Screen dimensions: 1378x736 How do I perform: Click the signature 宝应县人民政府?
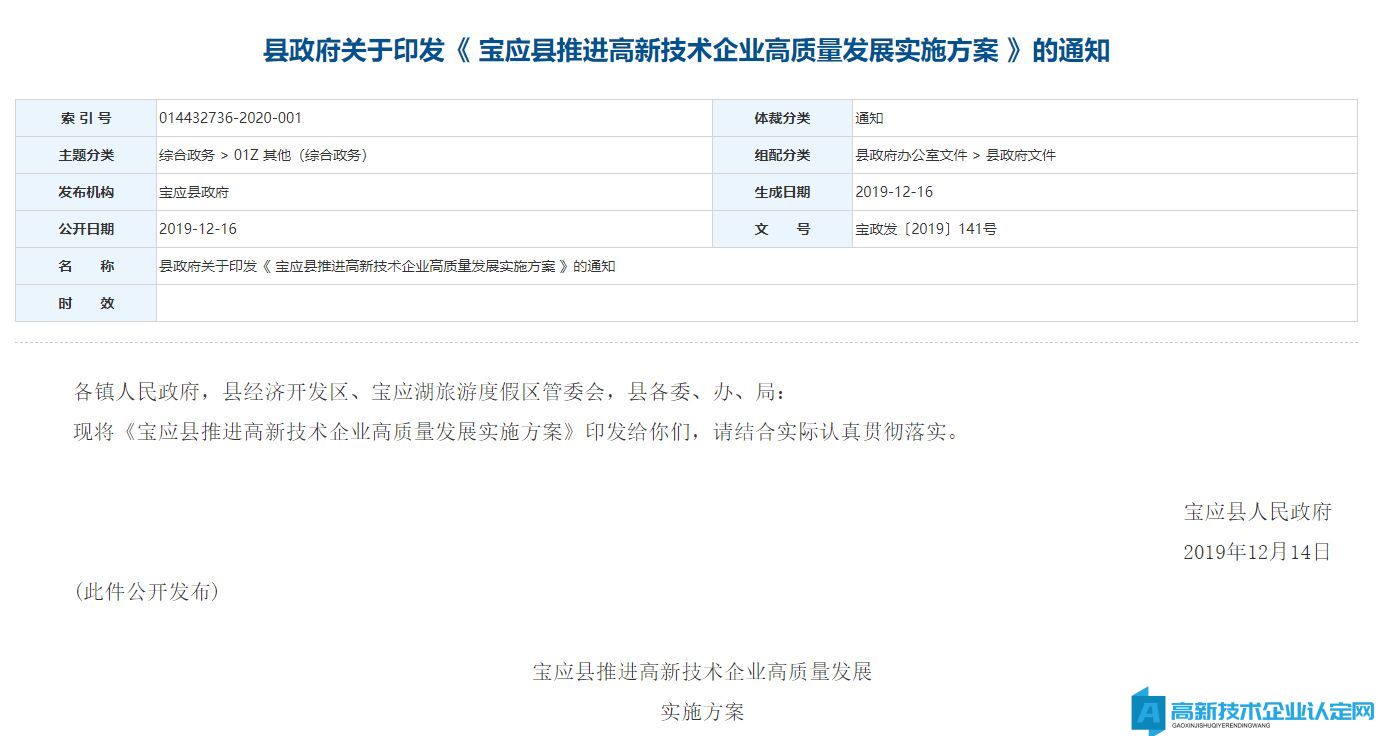1258,512
